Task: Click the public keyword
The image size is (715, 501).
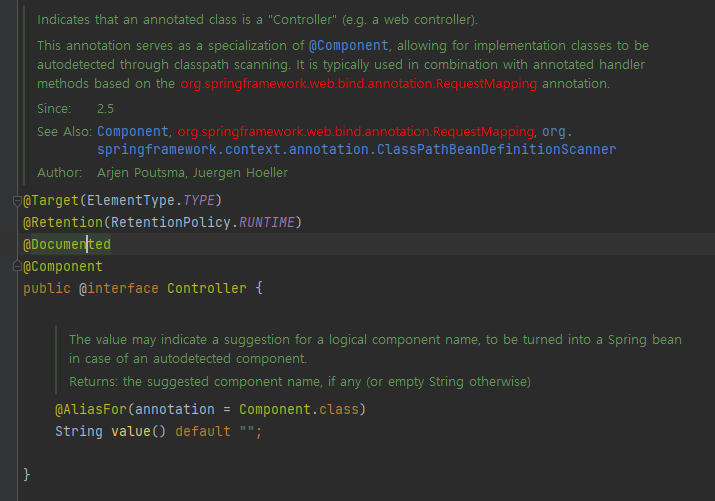Action: click(x=47, y=289)
